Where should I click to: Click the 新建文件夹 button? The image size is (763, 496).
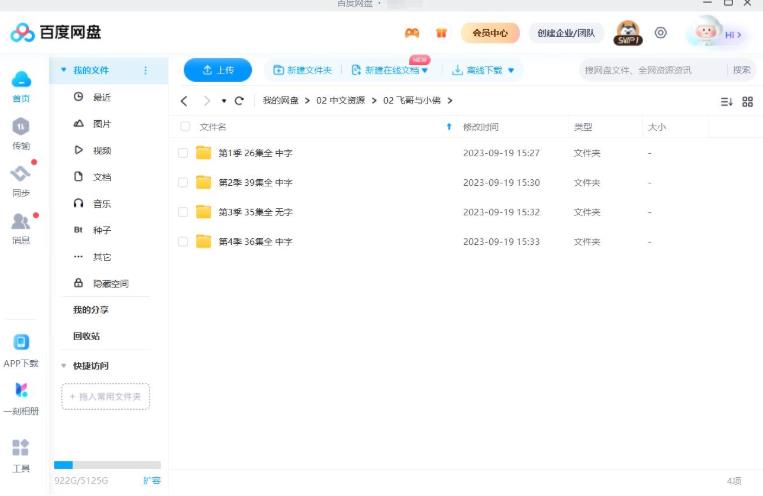coord(302,70)
